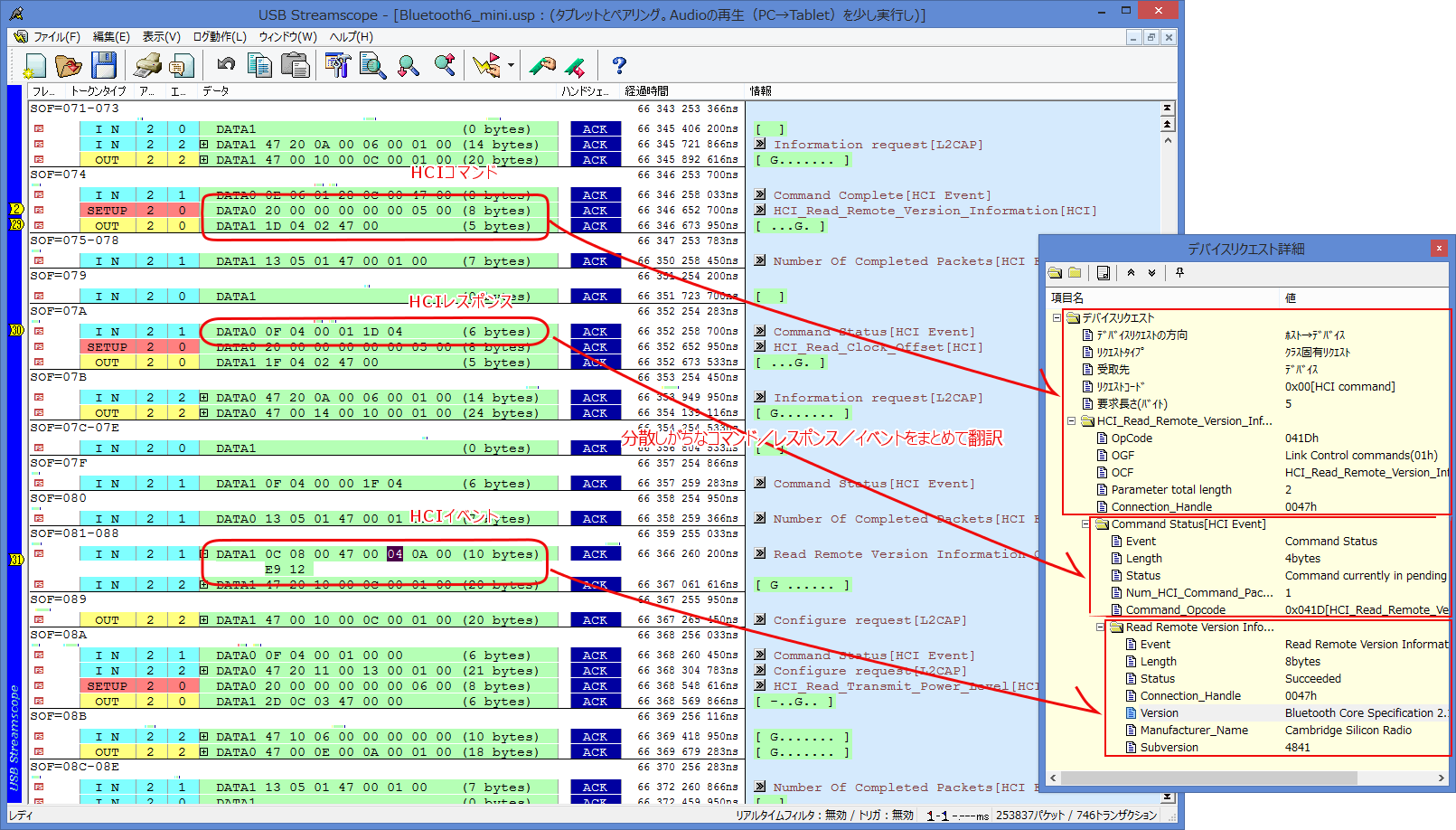Screen dimensions: 1456x830
Task: Undo the last action in toolbar
Action: tap(226, 64)
